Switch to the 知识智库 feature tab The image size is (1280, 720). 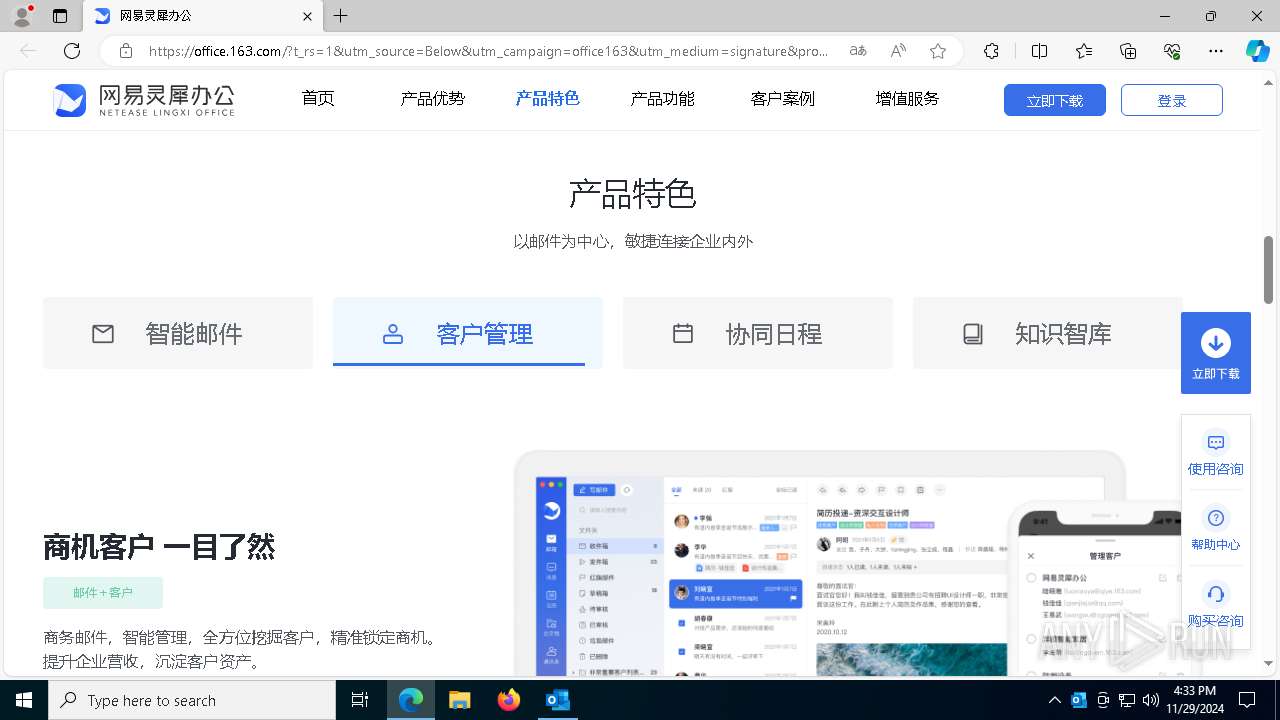[x=1047, y=333]
